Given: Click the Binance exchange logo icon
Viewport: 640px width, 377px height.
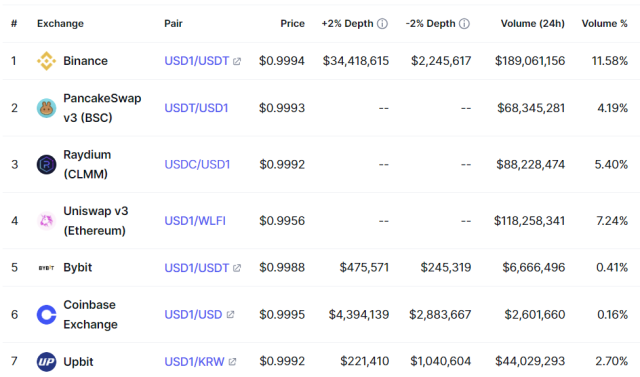Looking at the screenshot, I should click(x=47, y=61).
